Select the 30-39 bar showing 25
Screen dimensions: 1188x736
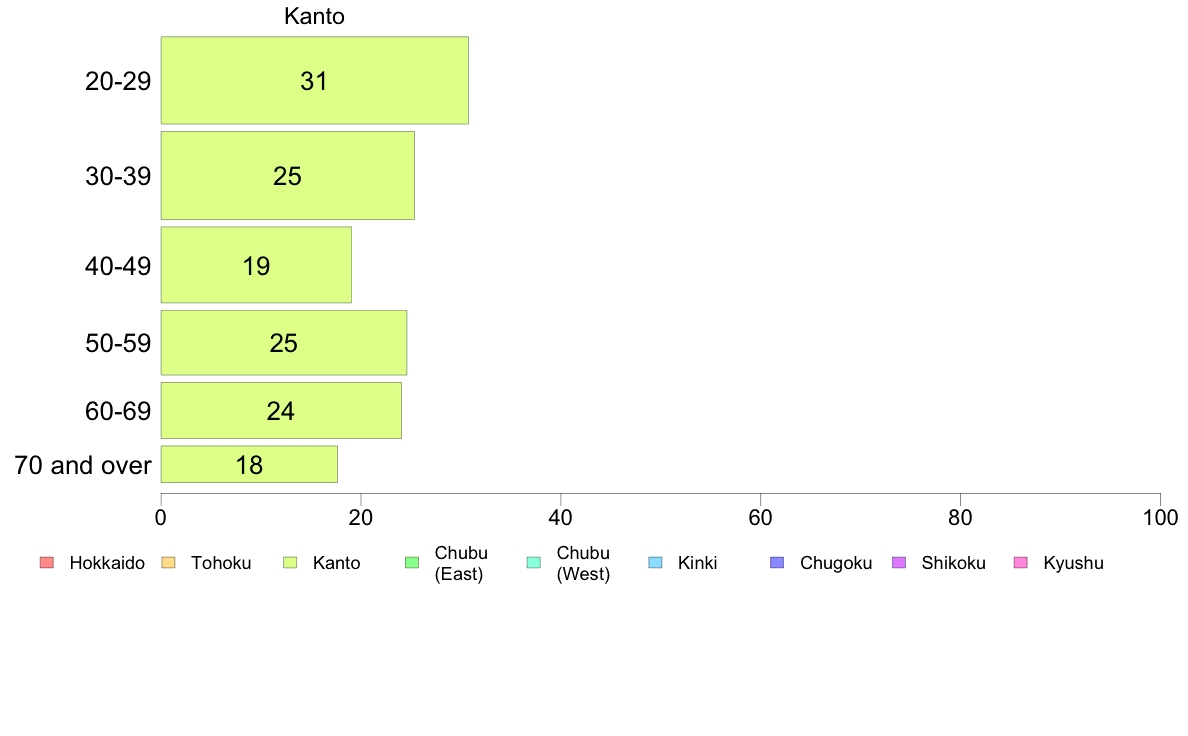pos(288,176)
